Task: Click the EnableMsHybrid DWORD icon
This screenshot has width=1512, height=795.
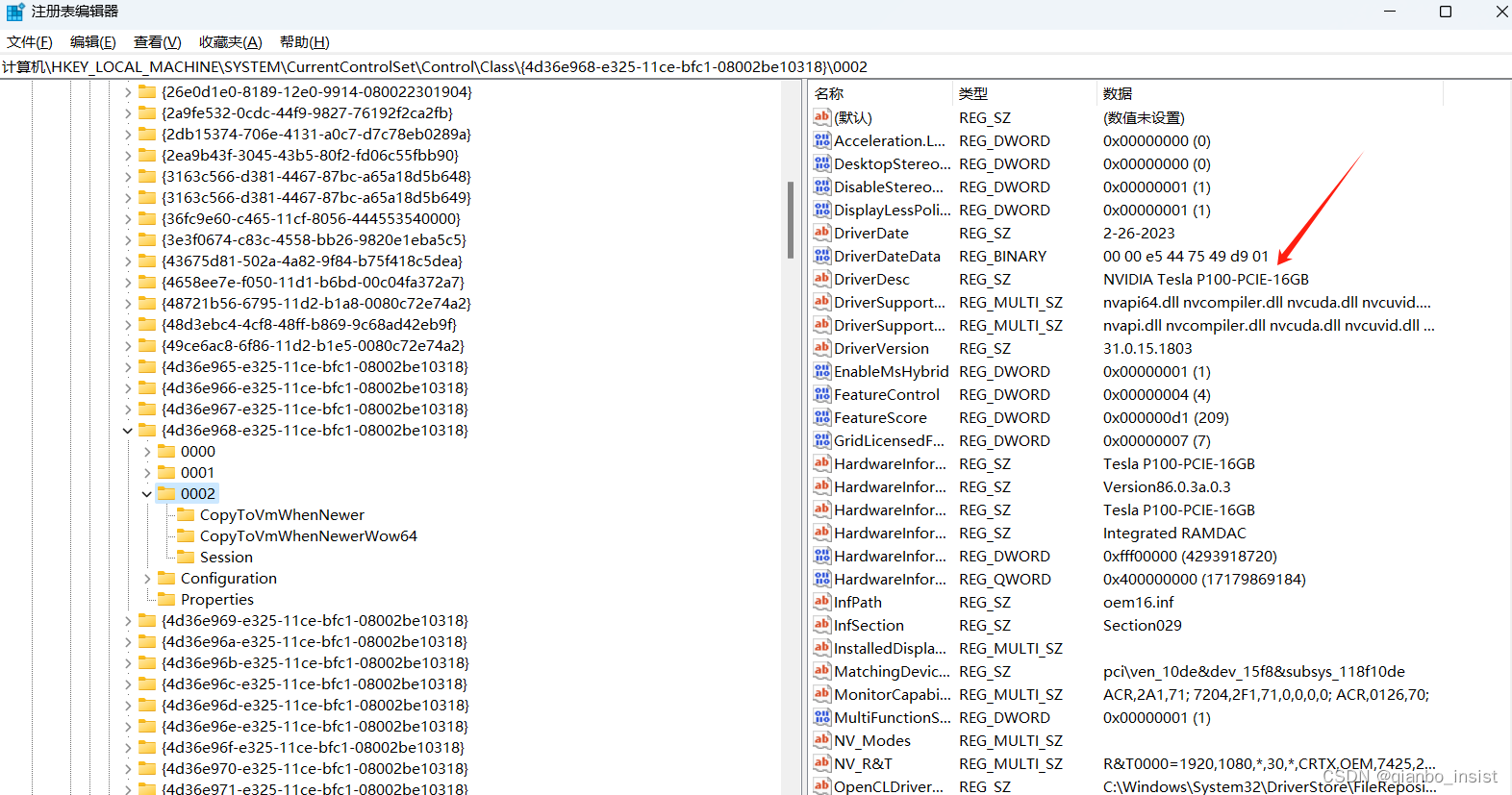Action: tap(822, 371)
